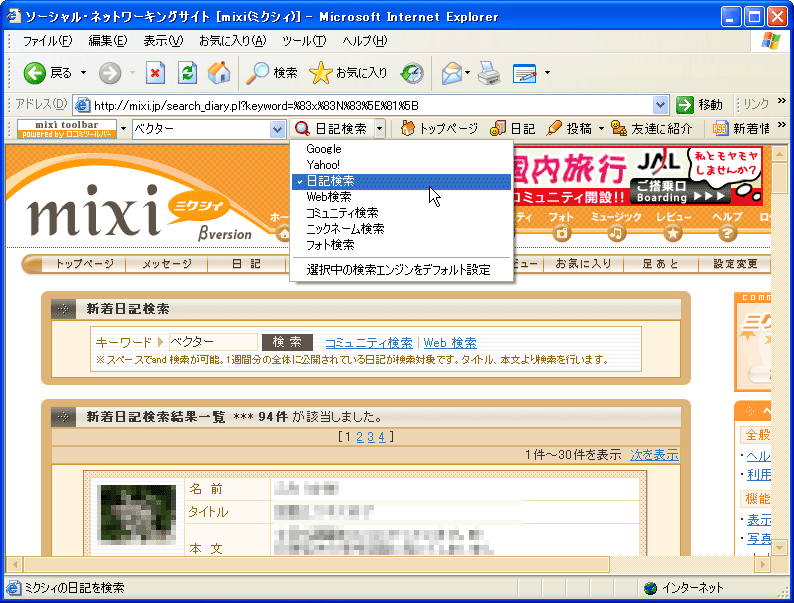This screenshot has height=603, width=794.
Task: Toggle the search engine dropdown arrow
Action: tap(380, 129)
